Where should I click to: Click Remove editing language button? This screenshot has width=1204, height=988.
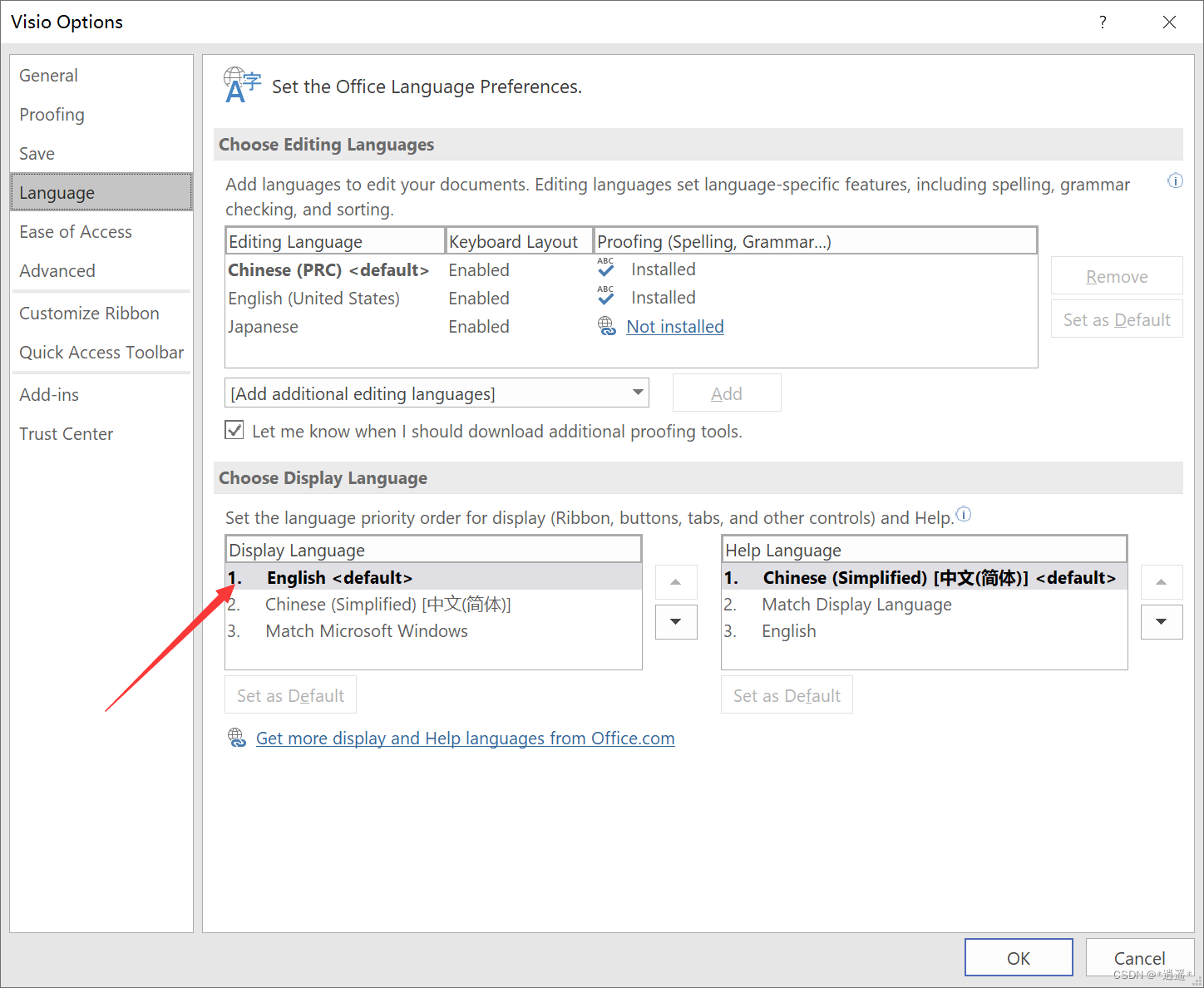[1117, 276]
